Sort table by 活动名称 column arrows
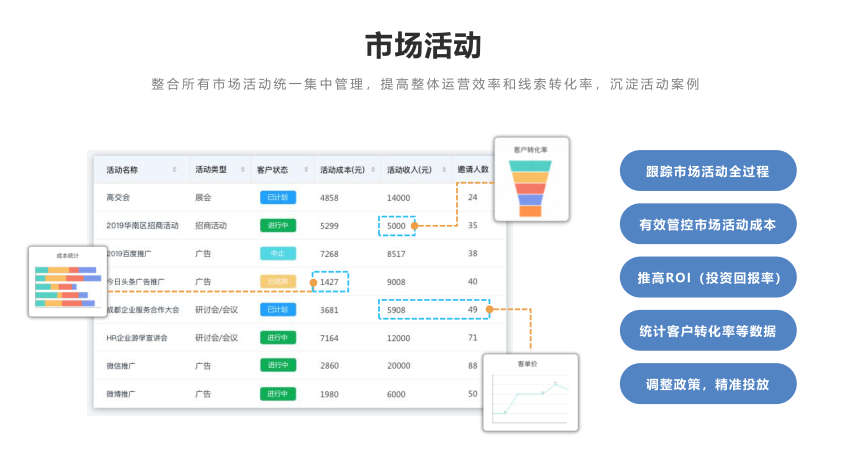 pos(174,170)
